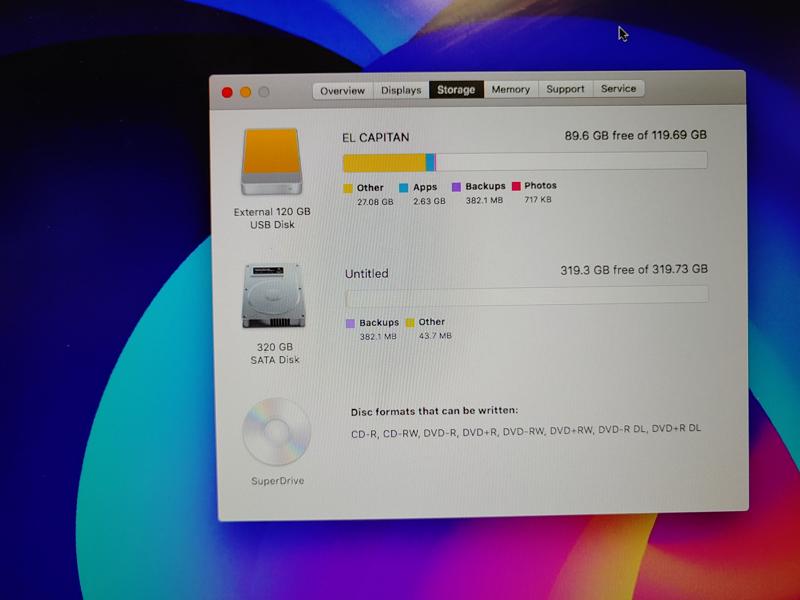Minimize the window with the yellow button
The image size is (800, 600).
(x=245, y=92)
